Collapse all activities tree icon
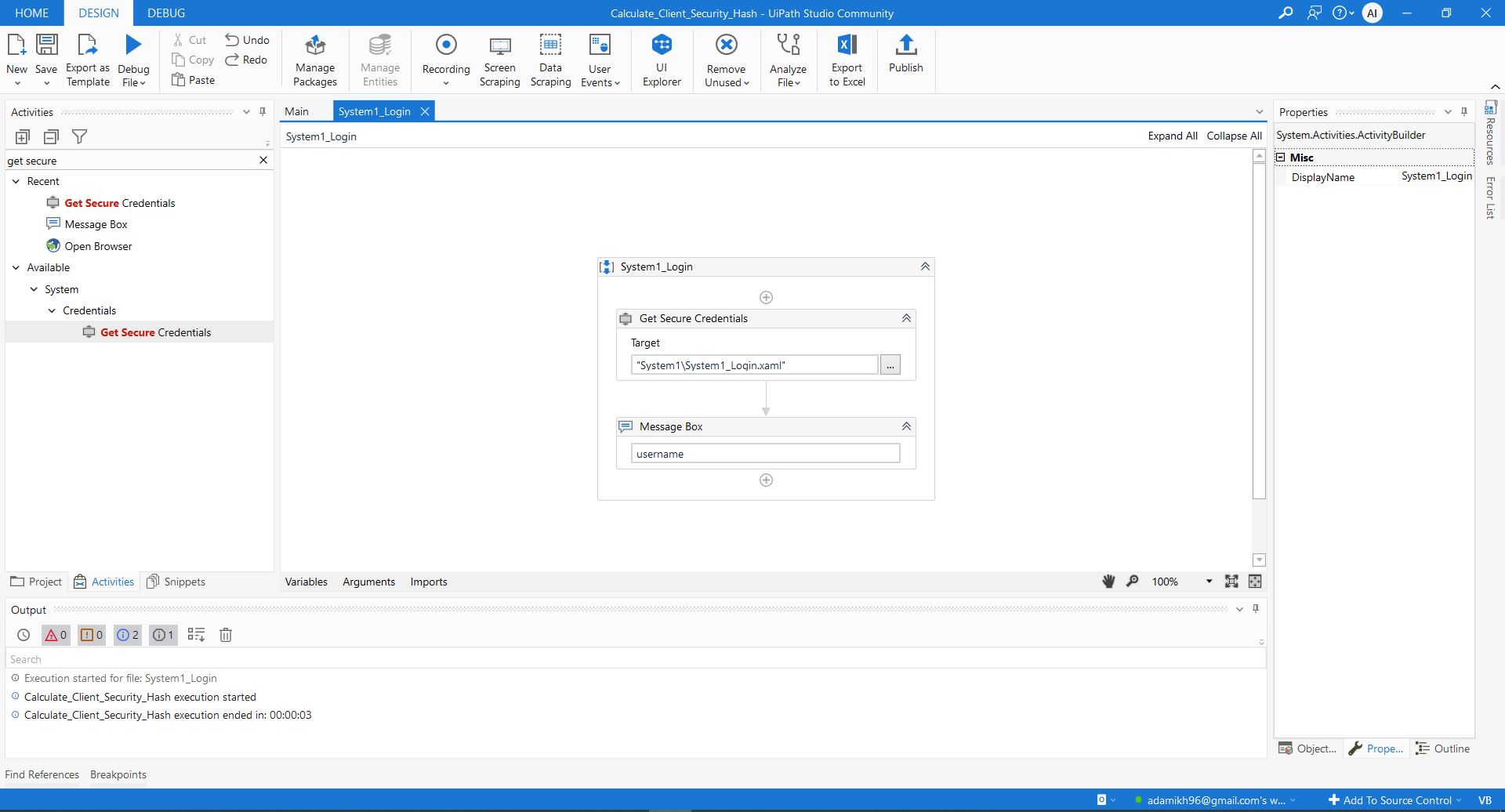This screenshot has height=812, width=1505. point(51,137)
